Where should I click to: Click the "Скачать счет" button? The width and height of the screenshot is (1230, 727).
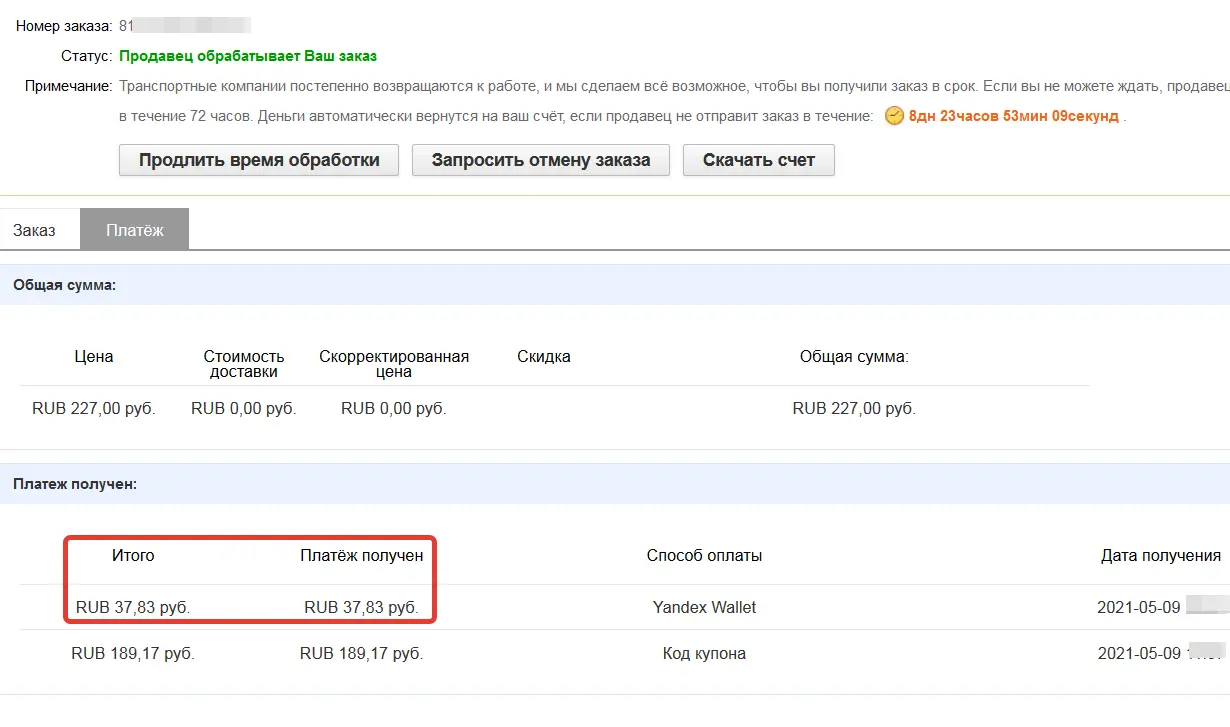(x=759, y=160)
